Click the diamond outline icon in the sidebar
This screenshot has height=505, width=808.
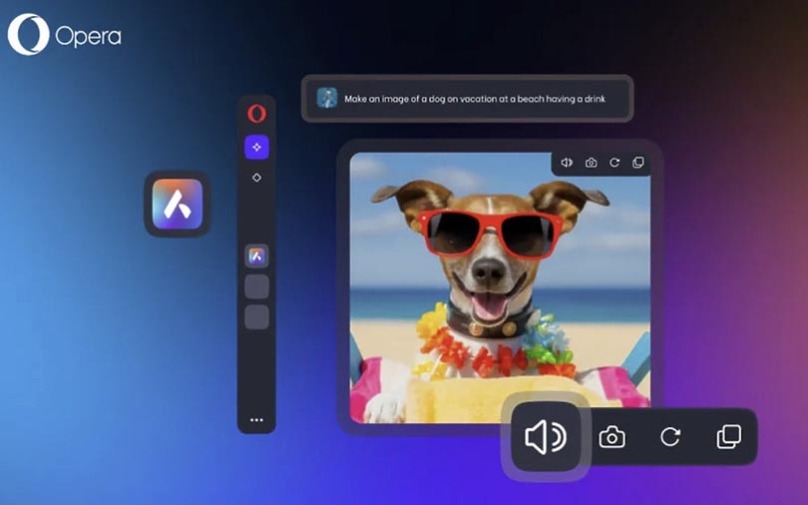click(257, 177)
